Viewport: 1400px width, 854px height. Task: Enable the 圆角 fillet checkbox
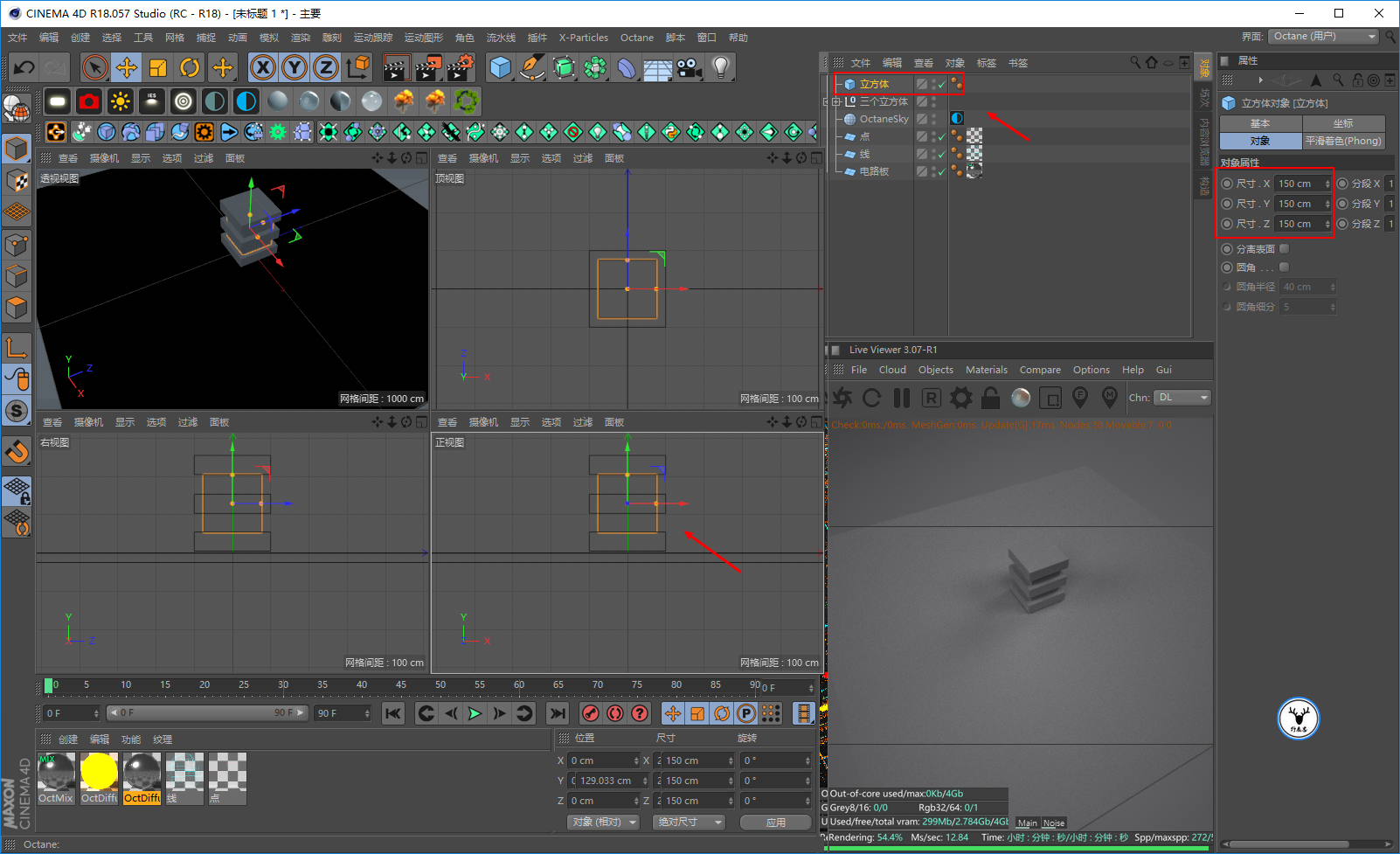pos(1284,267)
